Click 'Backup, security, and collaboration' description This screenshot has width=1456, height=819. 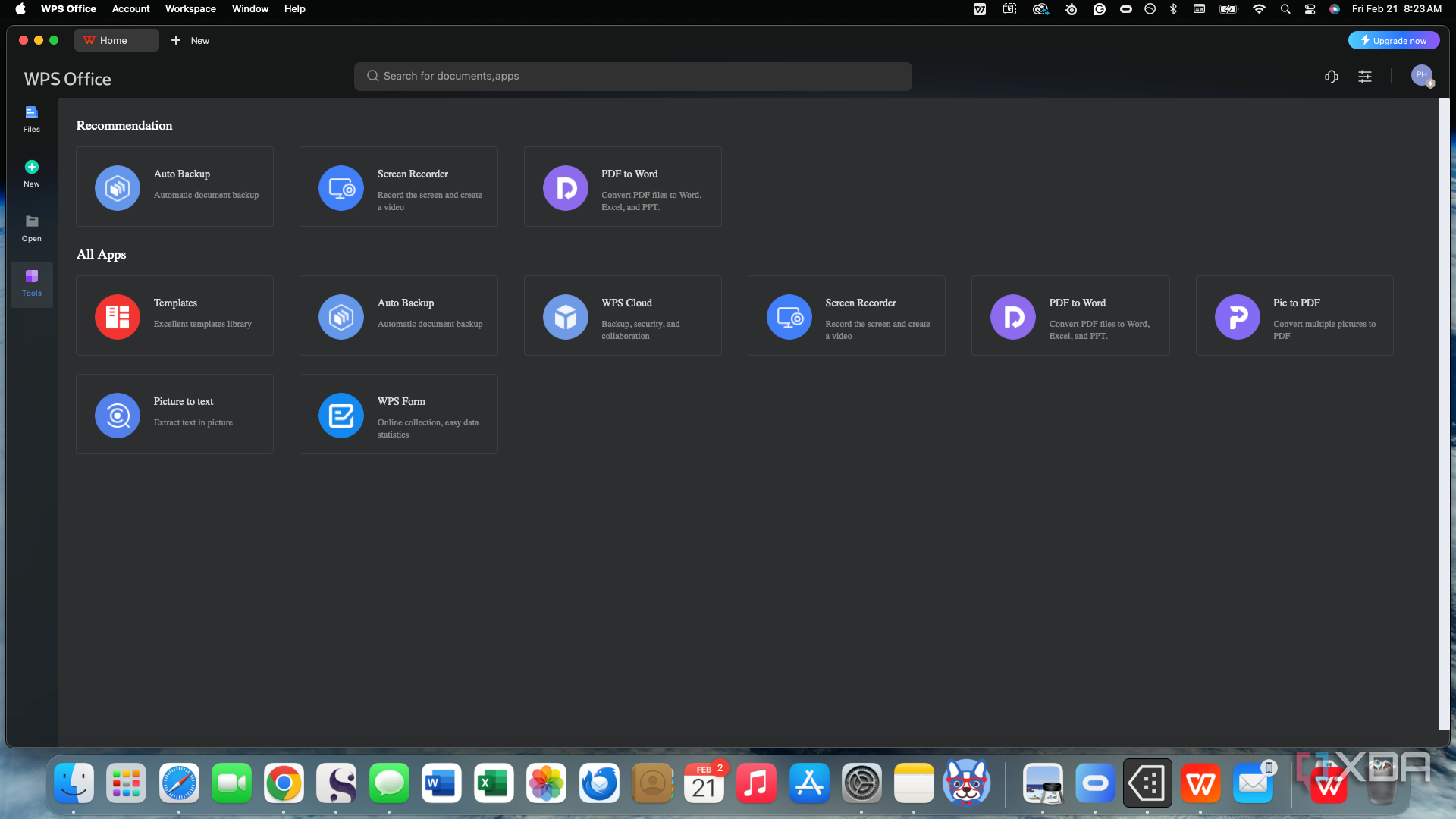click(641, 331)
